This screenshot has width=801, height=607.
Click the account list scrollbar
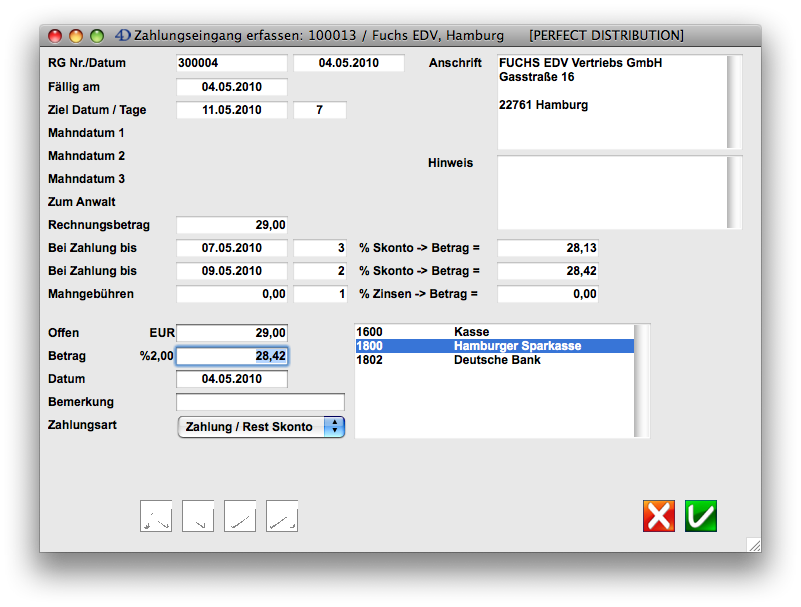(642, 380)
